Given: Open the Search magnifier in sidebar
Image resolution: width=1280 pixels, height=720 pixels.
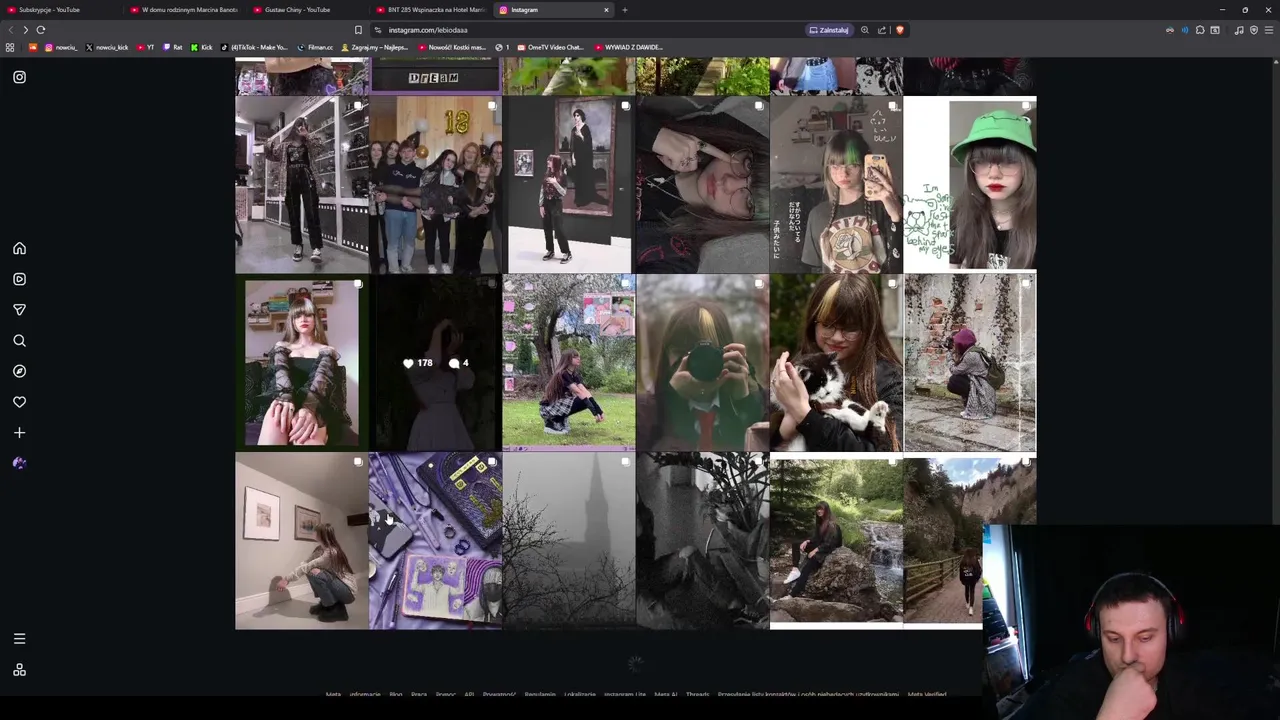Looking at the screenshot, I should coord(19,341).
